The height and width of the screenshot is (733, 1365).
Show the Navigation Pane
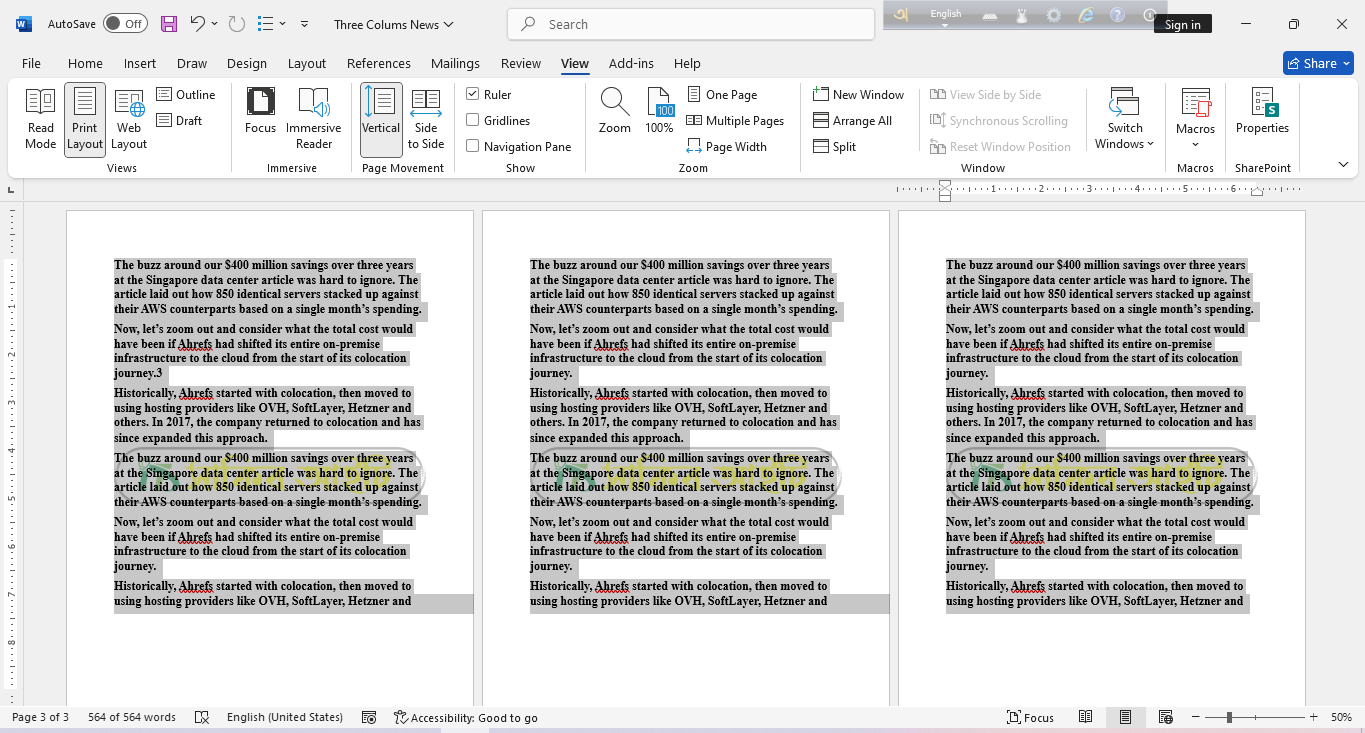472,146
